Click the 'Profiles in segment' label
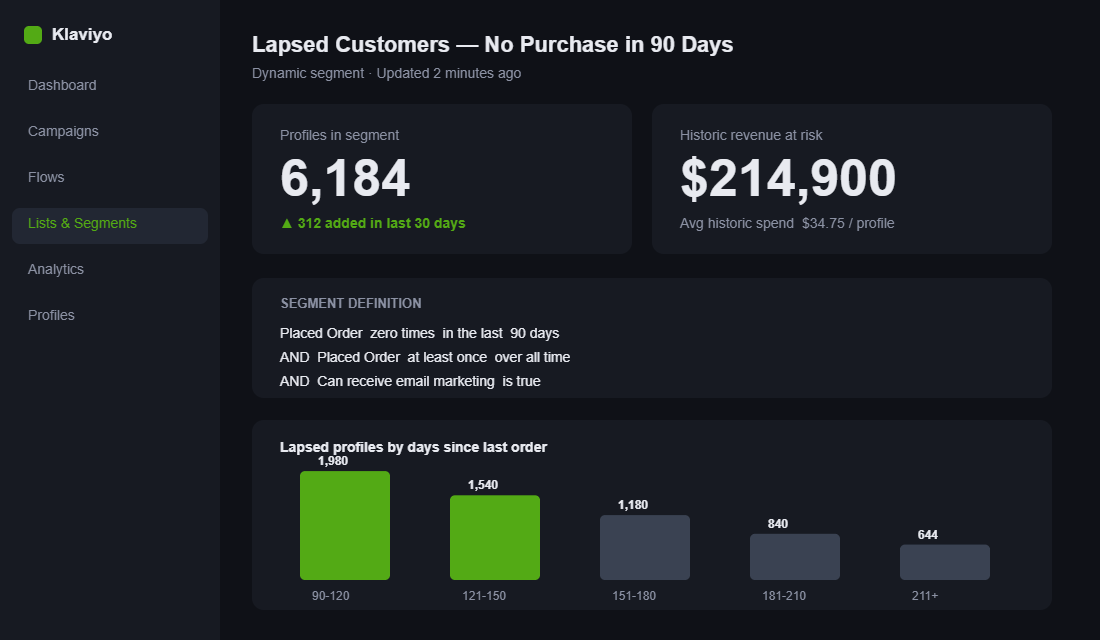Viewport: 1100px width, 640px height. [340, 135]
